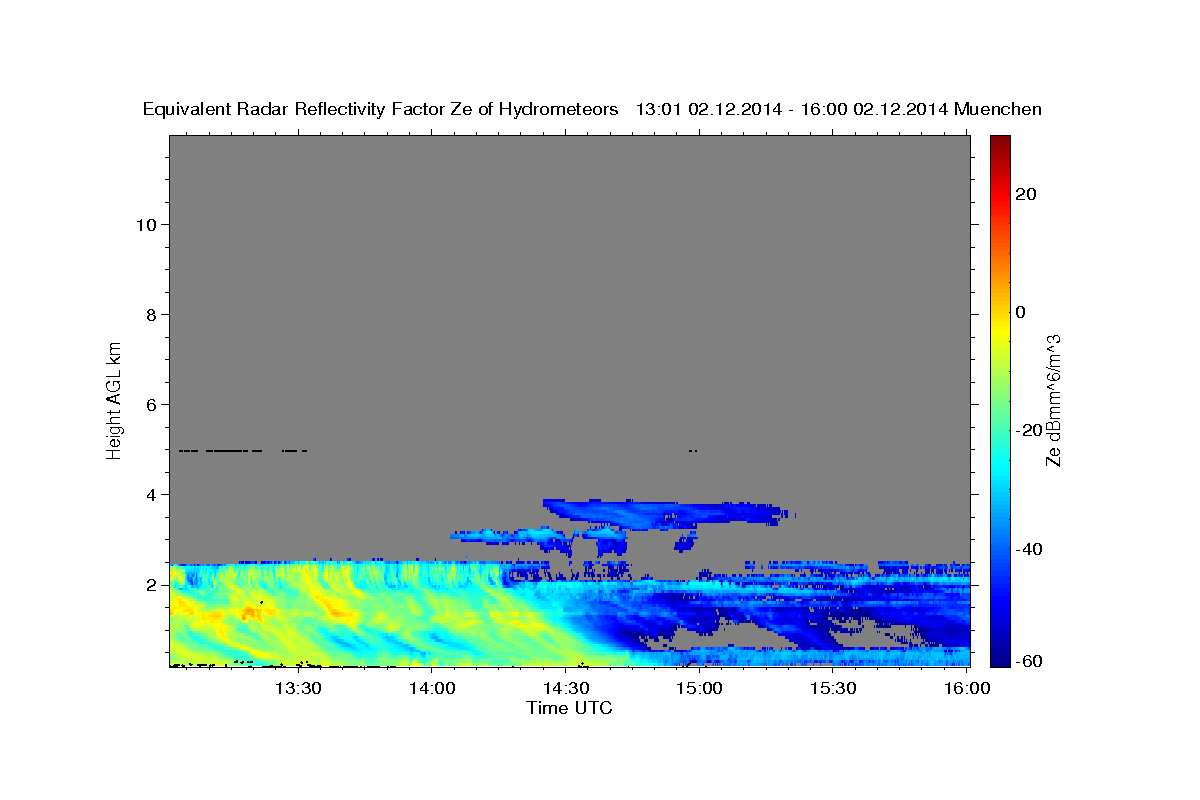Click the plot title 'Equivalent Radar Reflectivity Factor Ze of Hydrometeors'

coord(381,110)
